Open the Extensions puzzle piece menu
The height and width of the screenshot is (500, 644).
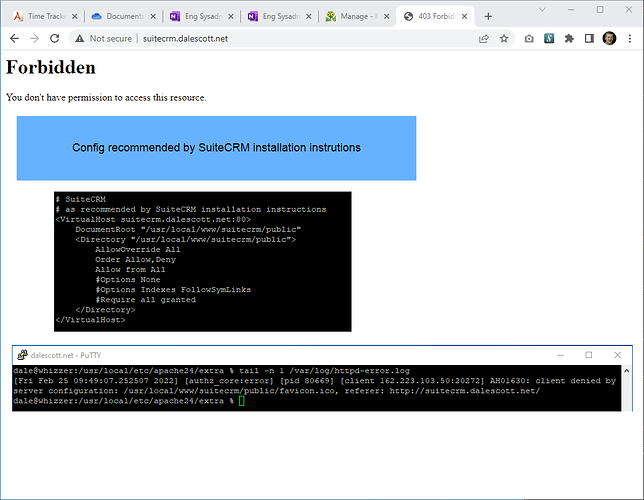coord(569,39)
